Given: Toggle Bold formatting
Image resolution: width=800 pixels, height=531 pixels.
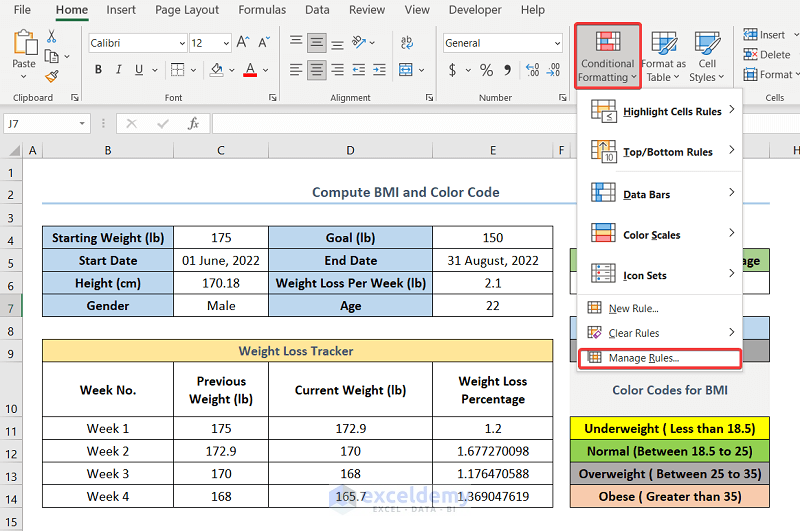Looking at the screenshot, I should pyautogui.click(x=98, y=70).
